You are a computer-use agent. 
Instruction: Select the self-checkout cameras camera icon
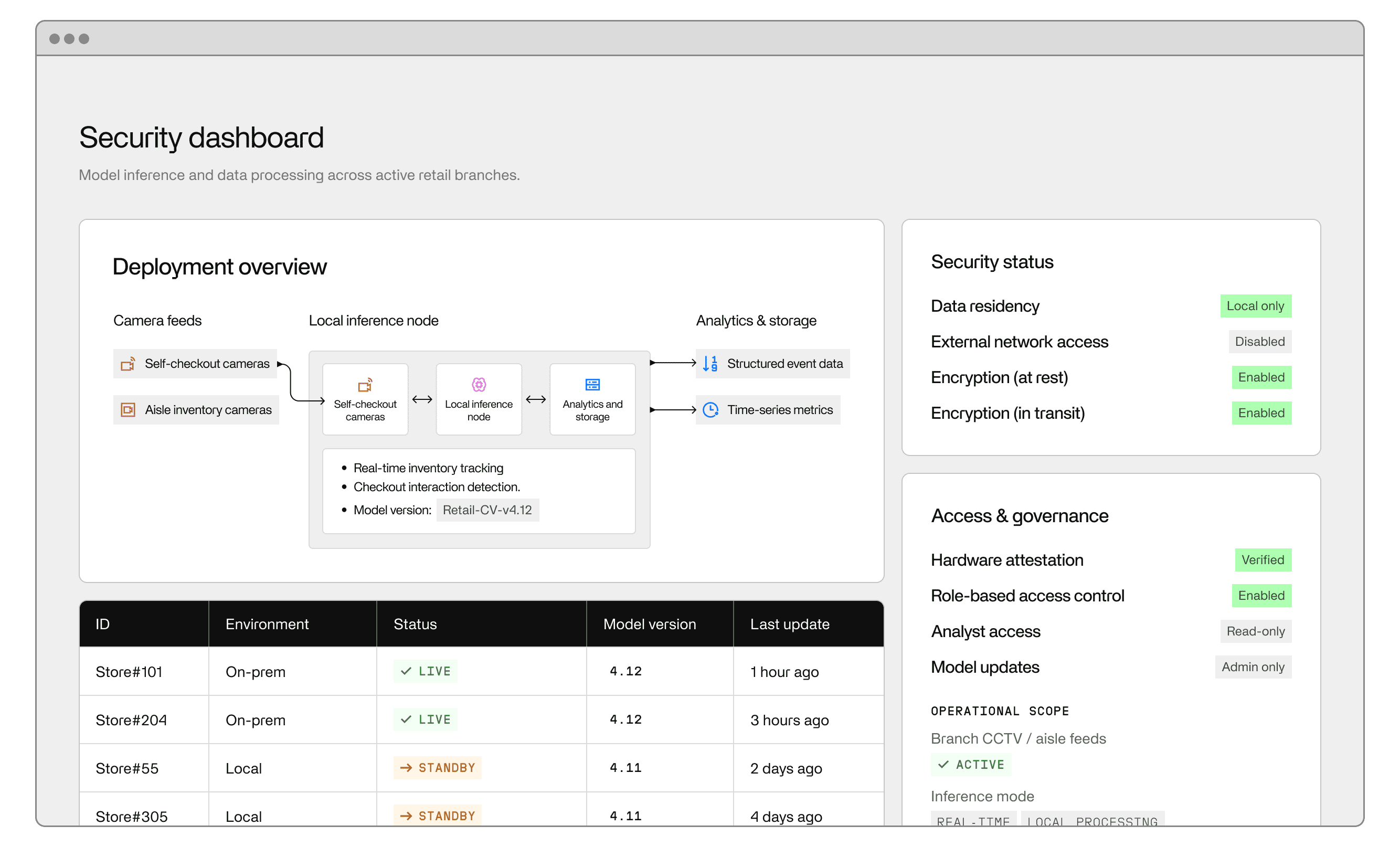129,364
